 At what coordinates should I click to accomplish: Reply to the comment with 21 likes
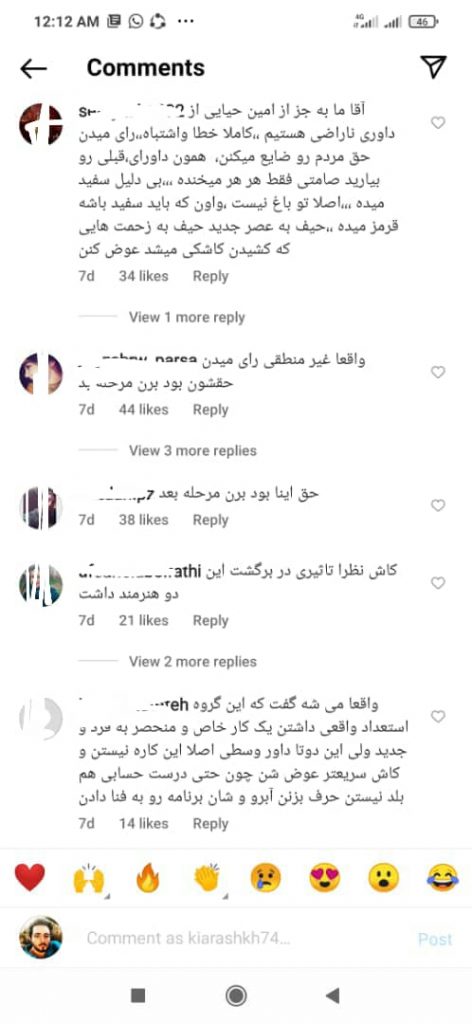[x=210, y=620]
